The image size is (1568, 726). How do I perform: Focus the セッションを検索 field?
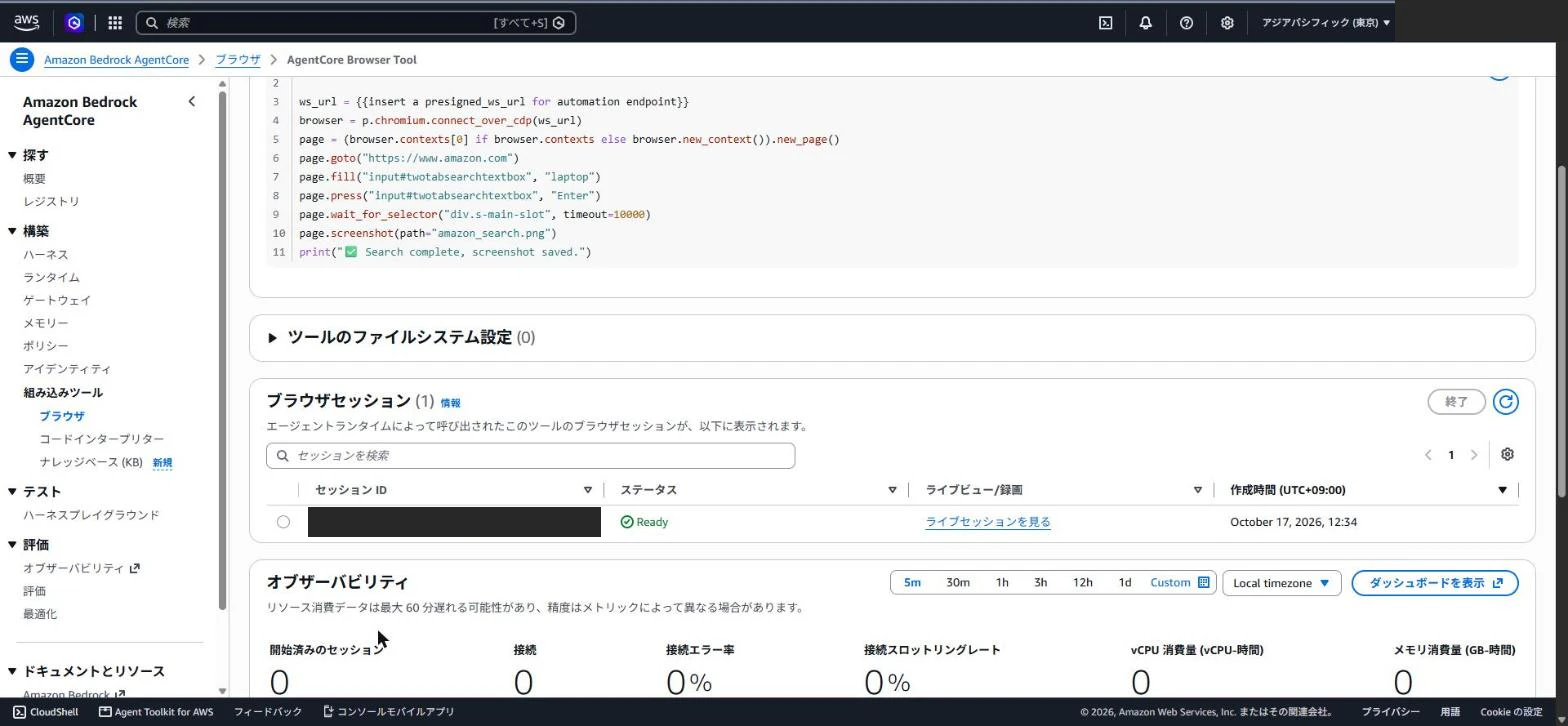530,456
